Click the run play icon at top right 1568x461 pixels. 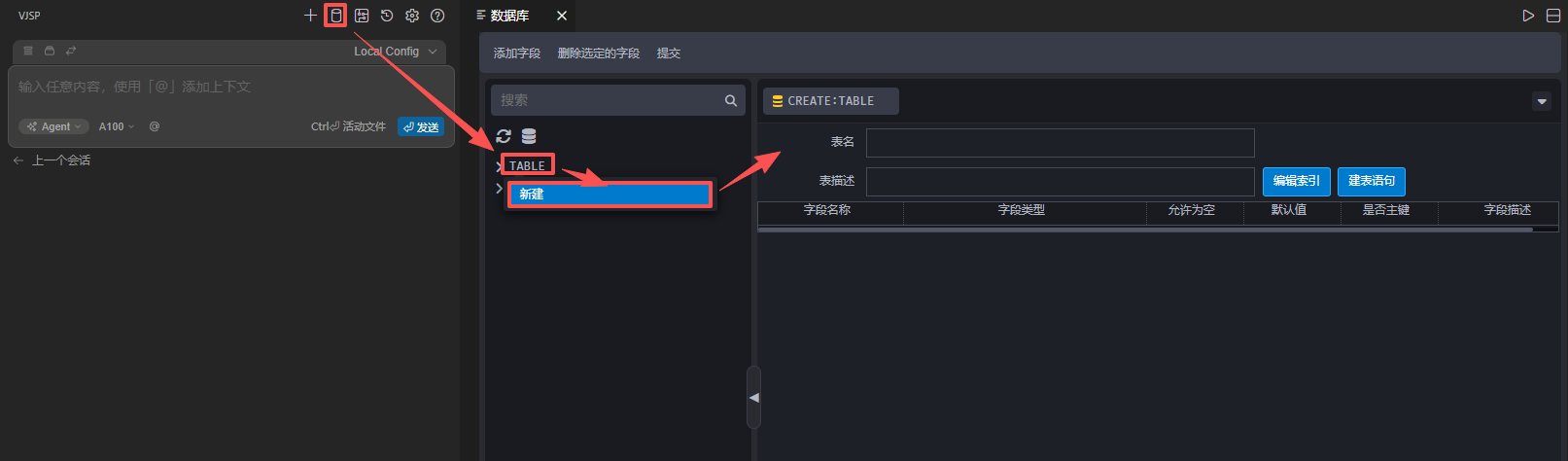click(x=1528, y=16)
